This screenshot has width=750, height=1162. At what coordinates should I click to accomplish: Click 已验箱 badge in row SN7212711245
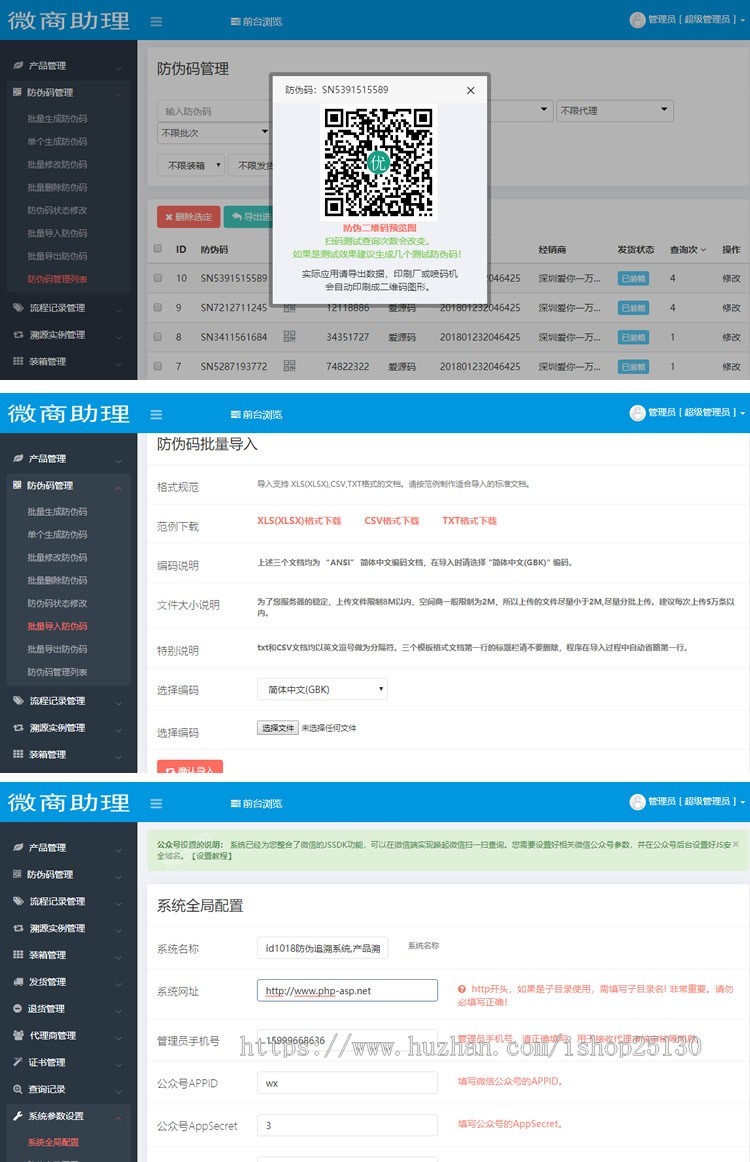click(633, 308)
